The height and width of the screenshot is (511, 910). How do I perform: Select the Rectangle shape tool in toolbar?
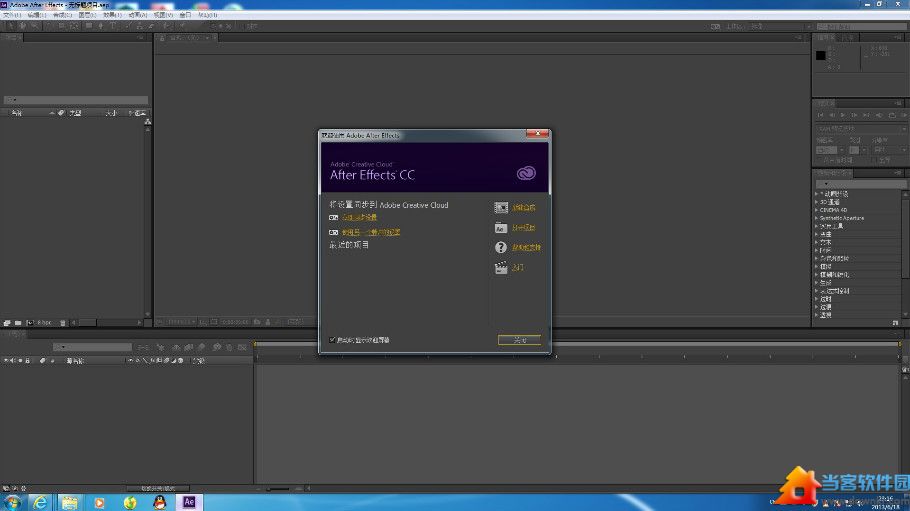coord(89,26)
